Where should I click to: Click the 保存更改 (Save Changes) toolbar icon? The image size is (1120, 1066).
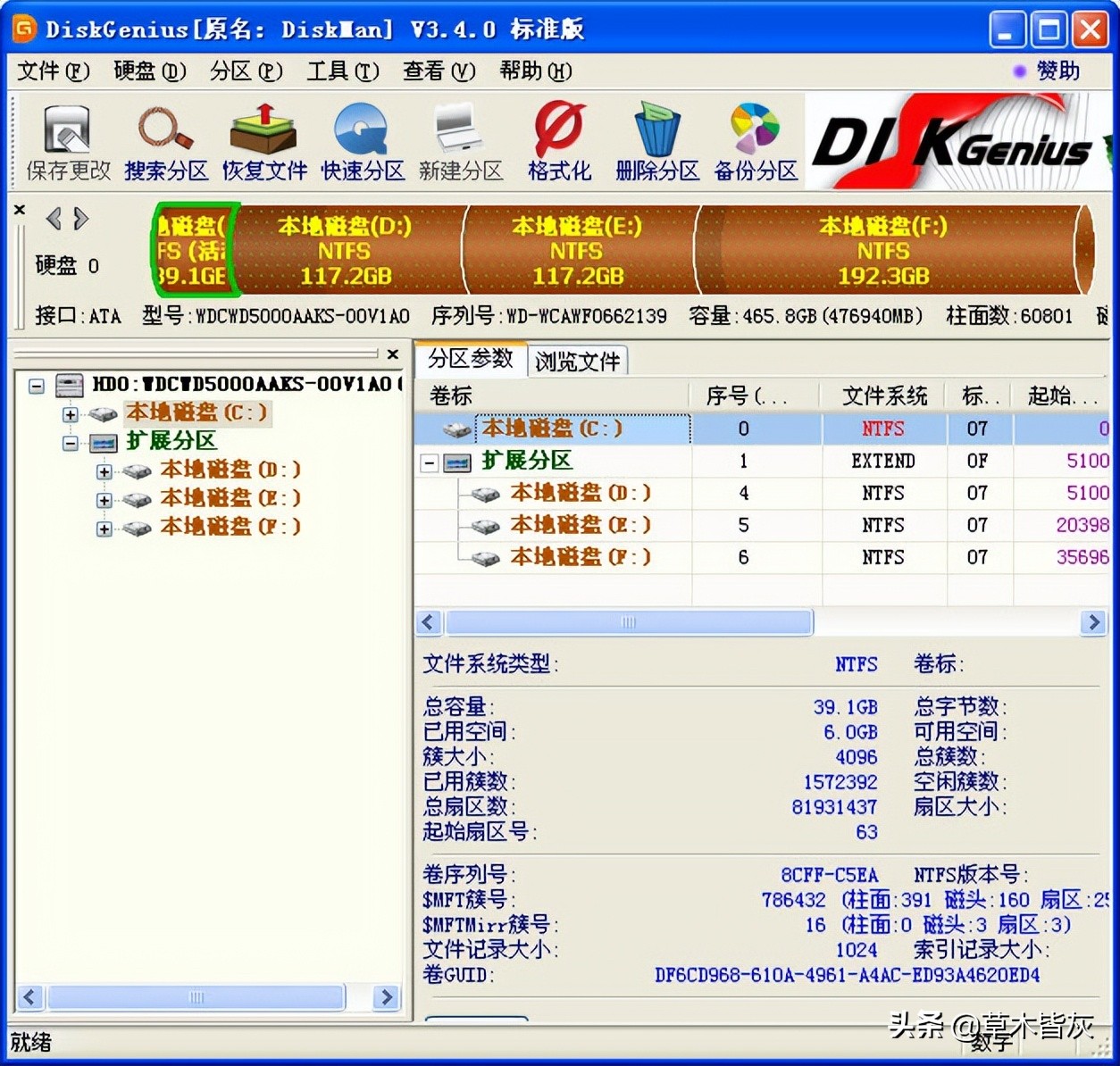tap(67, 141)
